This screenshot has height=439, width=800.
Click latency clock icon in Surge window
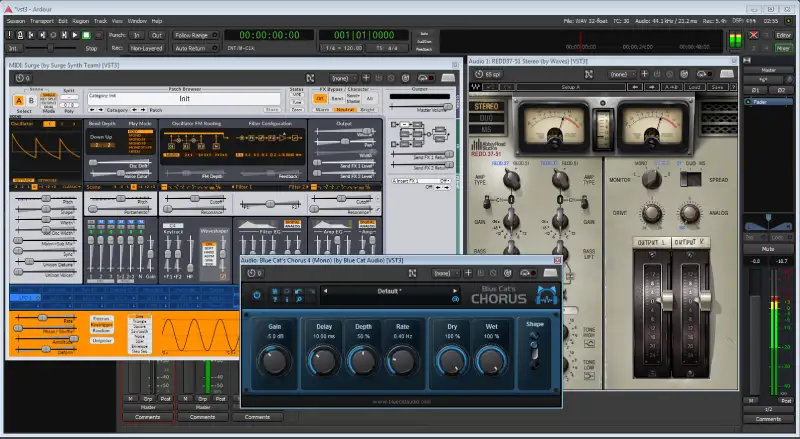pos(20,78)
